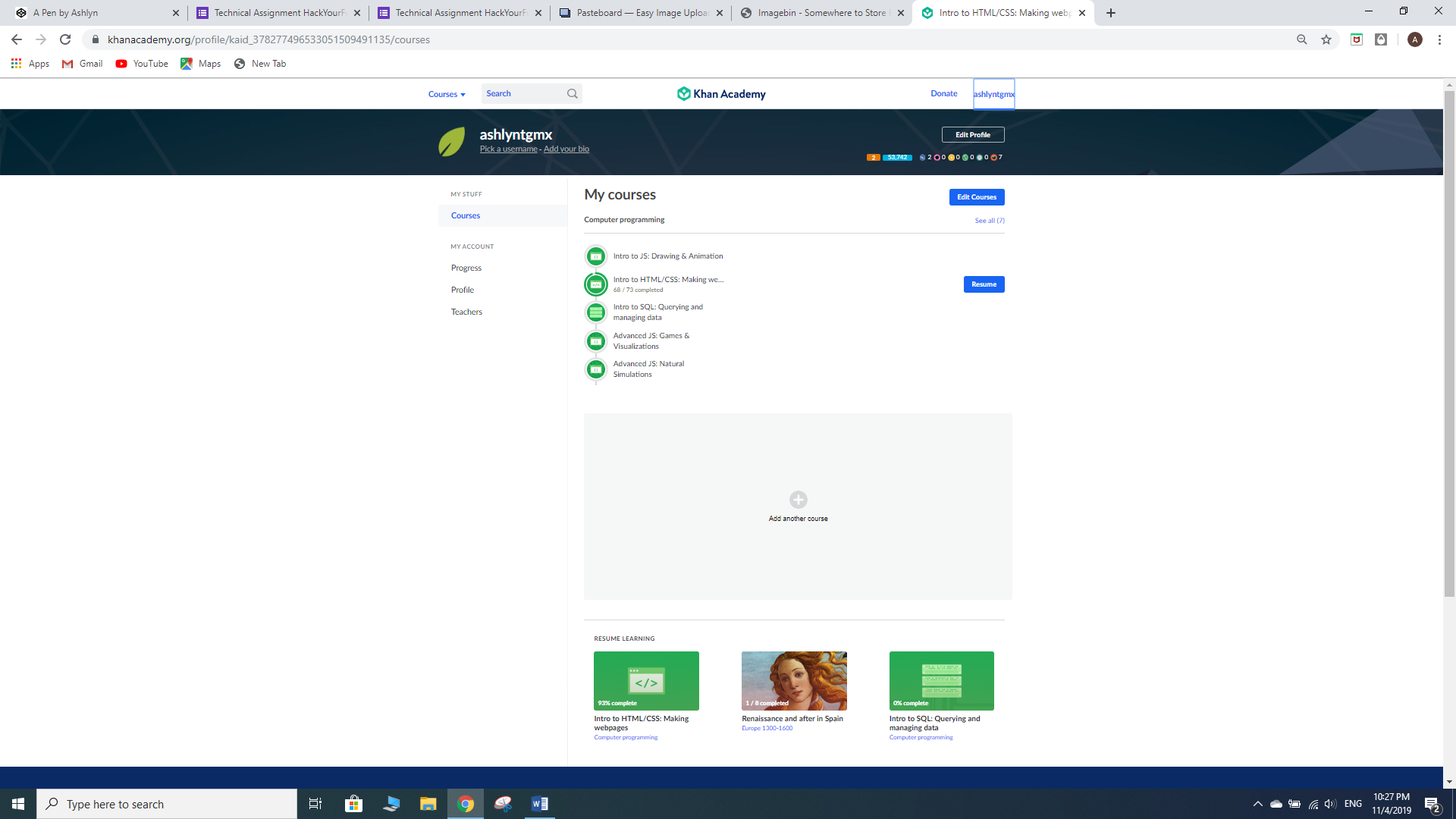This screenshot has width=1456, height=819.
Task: Open Word from the taskbar
Action: 540,804
